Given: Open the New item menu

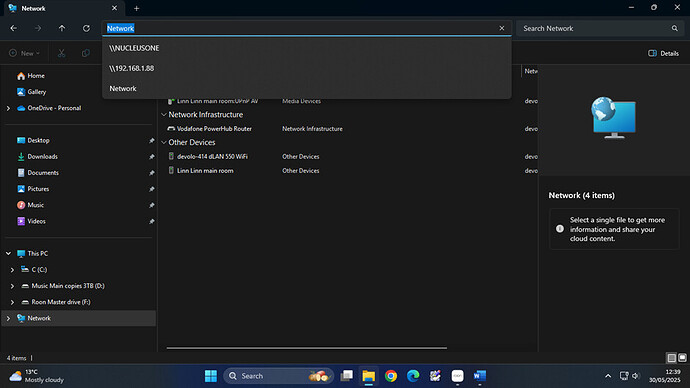Looking at the screenshot, I should point(24,53).
